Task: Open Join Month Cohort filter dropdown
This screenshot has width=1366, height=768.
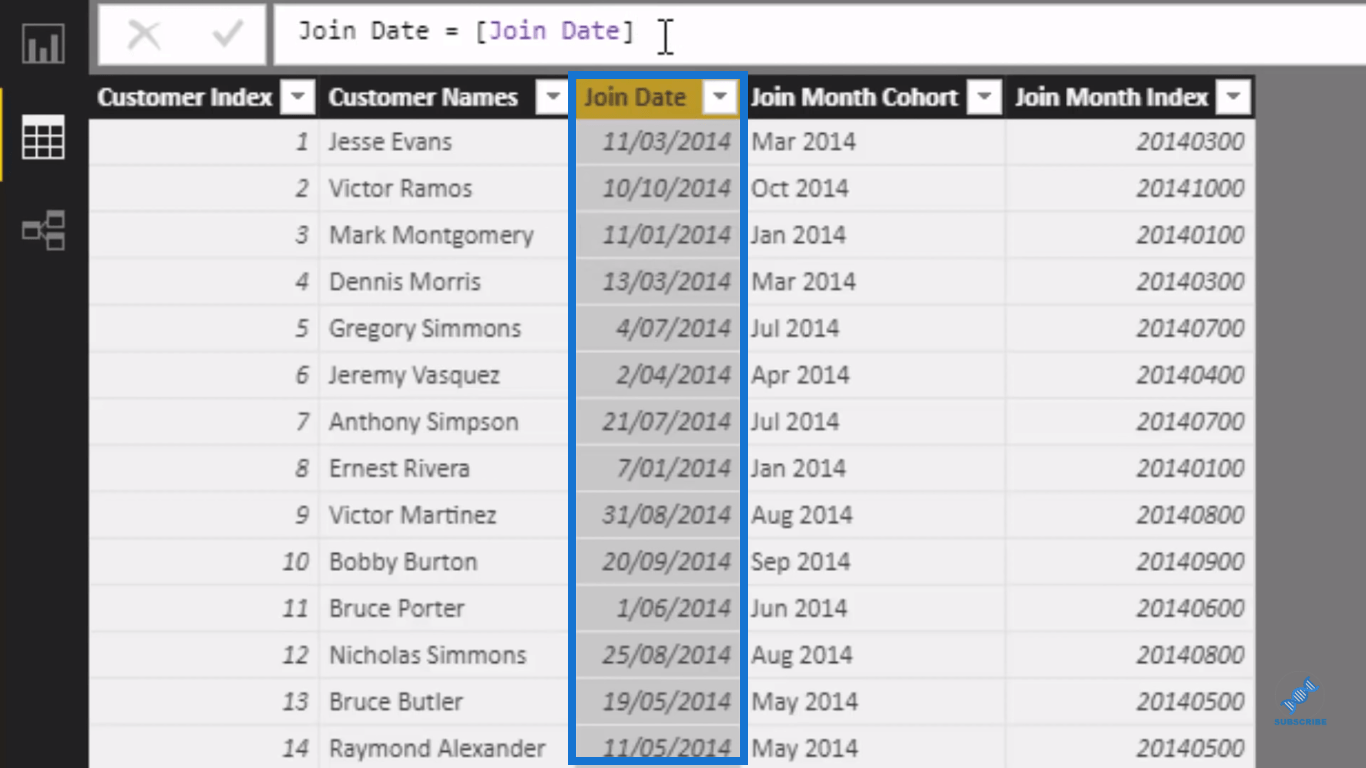Action: pyautogui.click(x=985, y=98)
